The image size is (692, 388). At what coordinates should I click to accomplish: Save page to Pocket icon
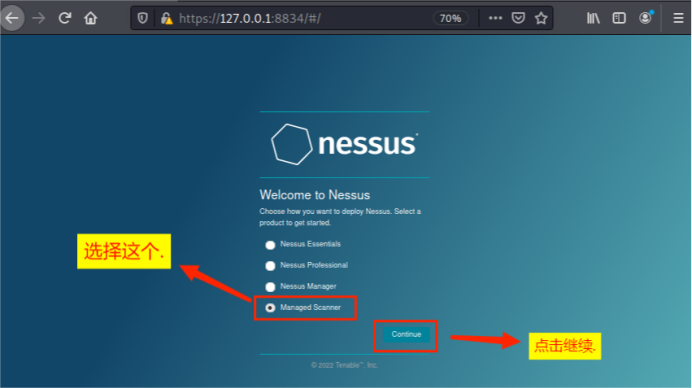coord(518,18)
